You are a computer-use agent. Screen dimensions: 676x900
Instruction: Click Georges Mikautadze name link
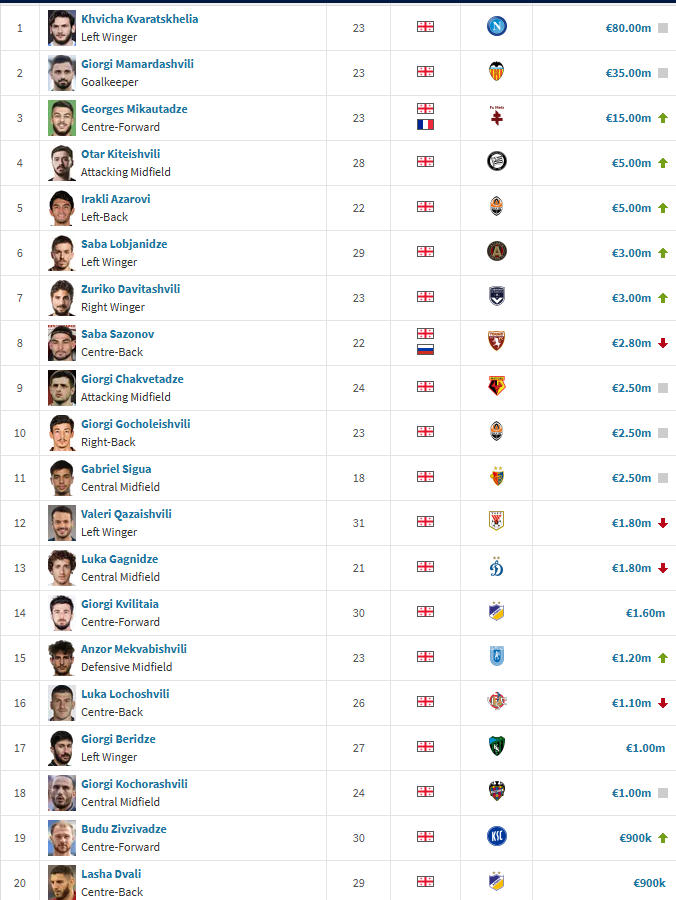(x=134, y=109)
